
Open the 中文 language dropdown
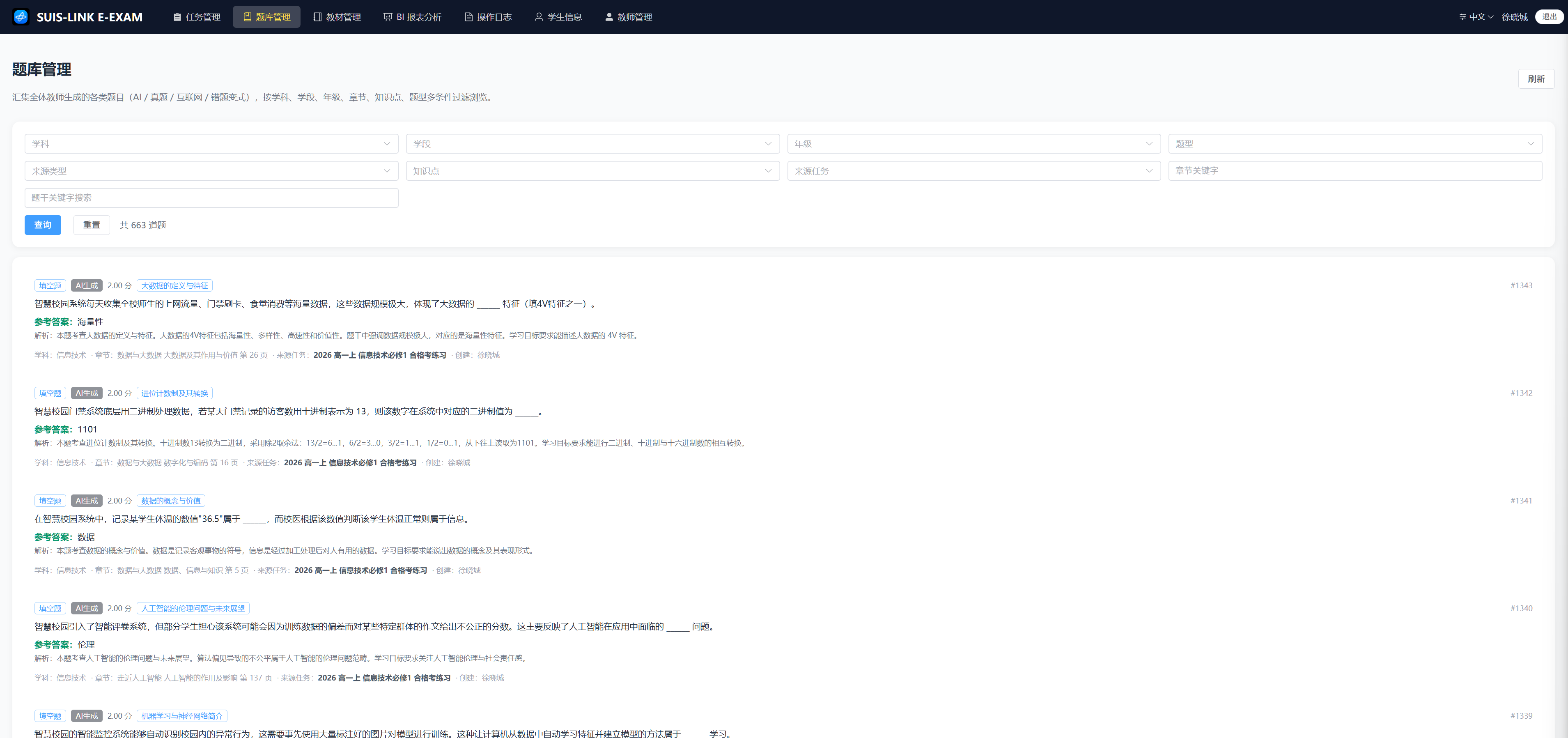(1476, 17)
